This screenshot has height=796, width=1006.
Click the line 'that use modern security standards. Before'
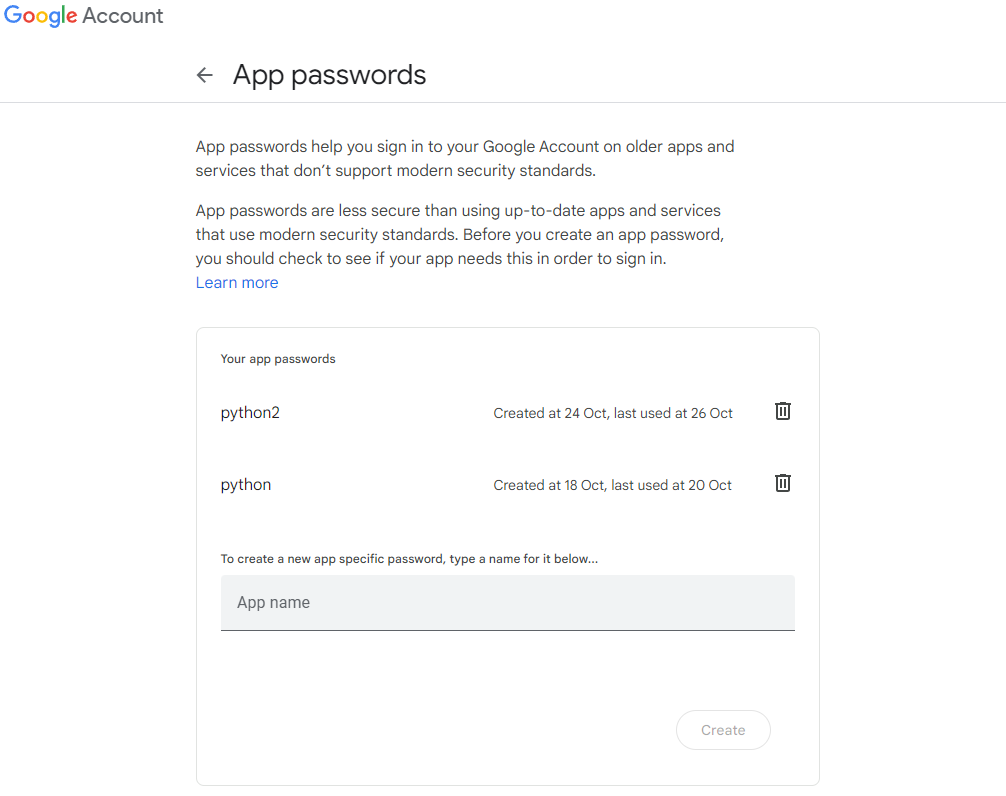pyautogui.click(x=460, y=235)
